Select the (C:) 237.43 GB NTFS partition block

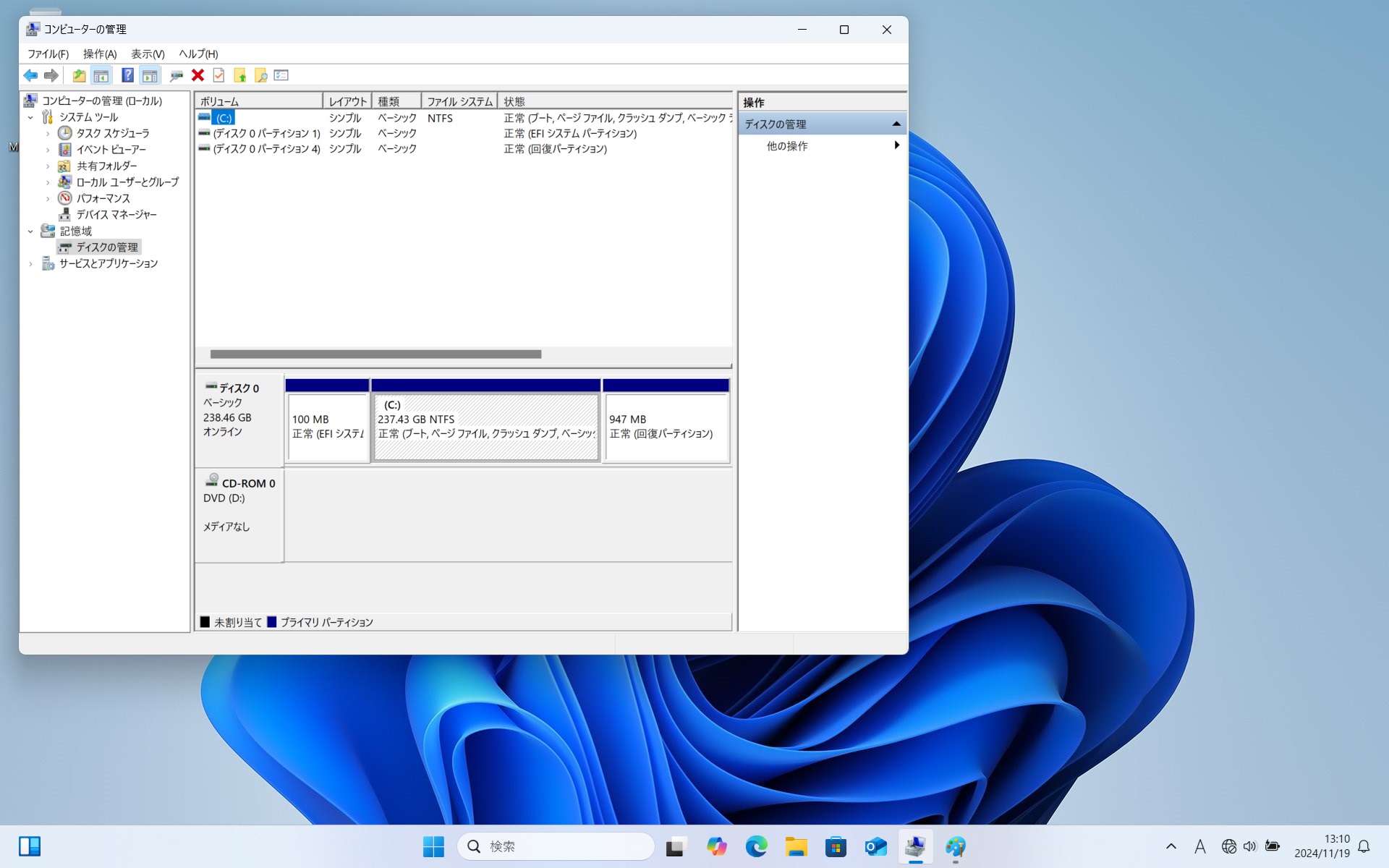tap(485, 421)
